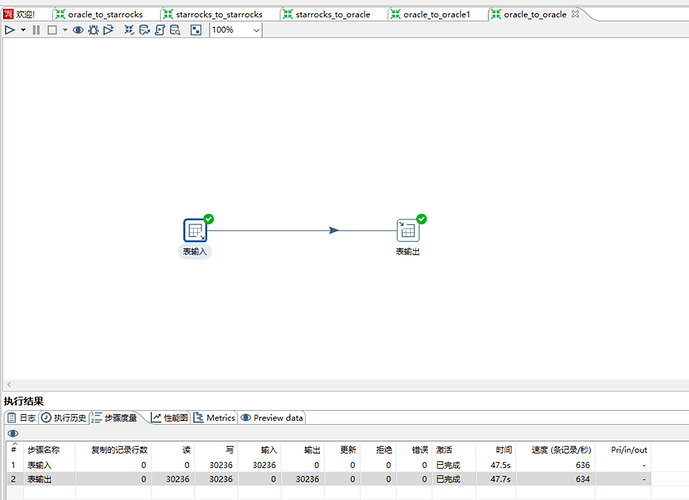The image size is (689, 500).
Task: Open the Metrics tab
Action: (214, 418)
